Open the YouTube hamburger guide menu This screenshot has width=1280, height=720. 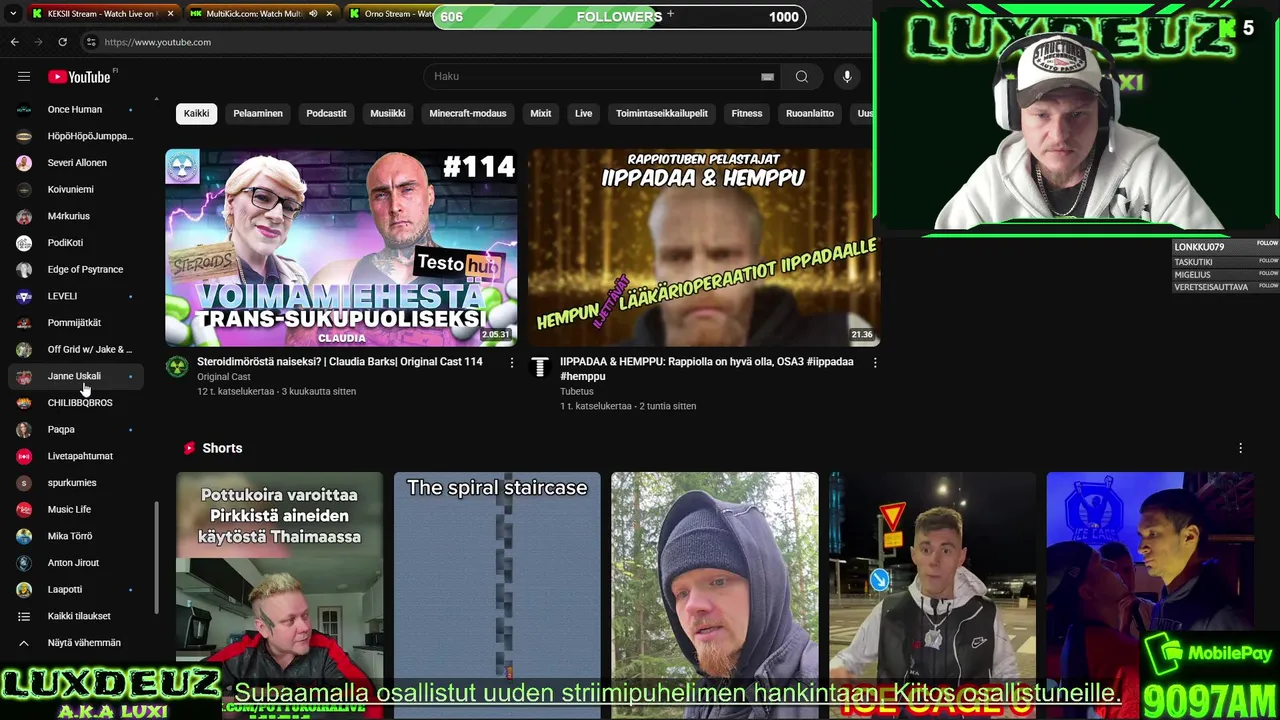(x=24, y=77)
